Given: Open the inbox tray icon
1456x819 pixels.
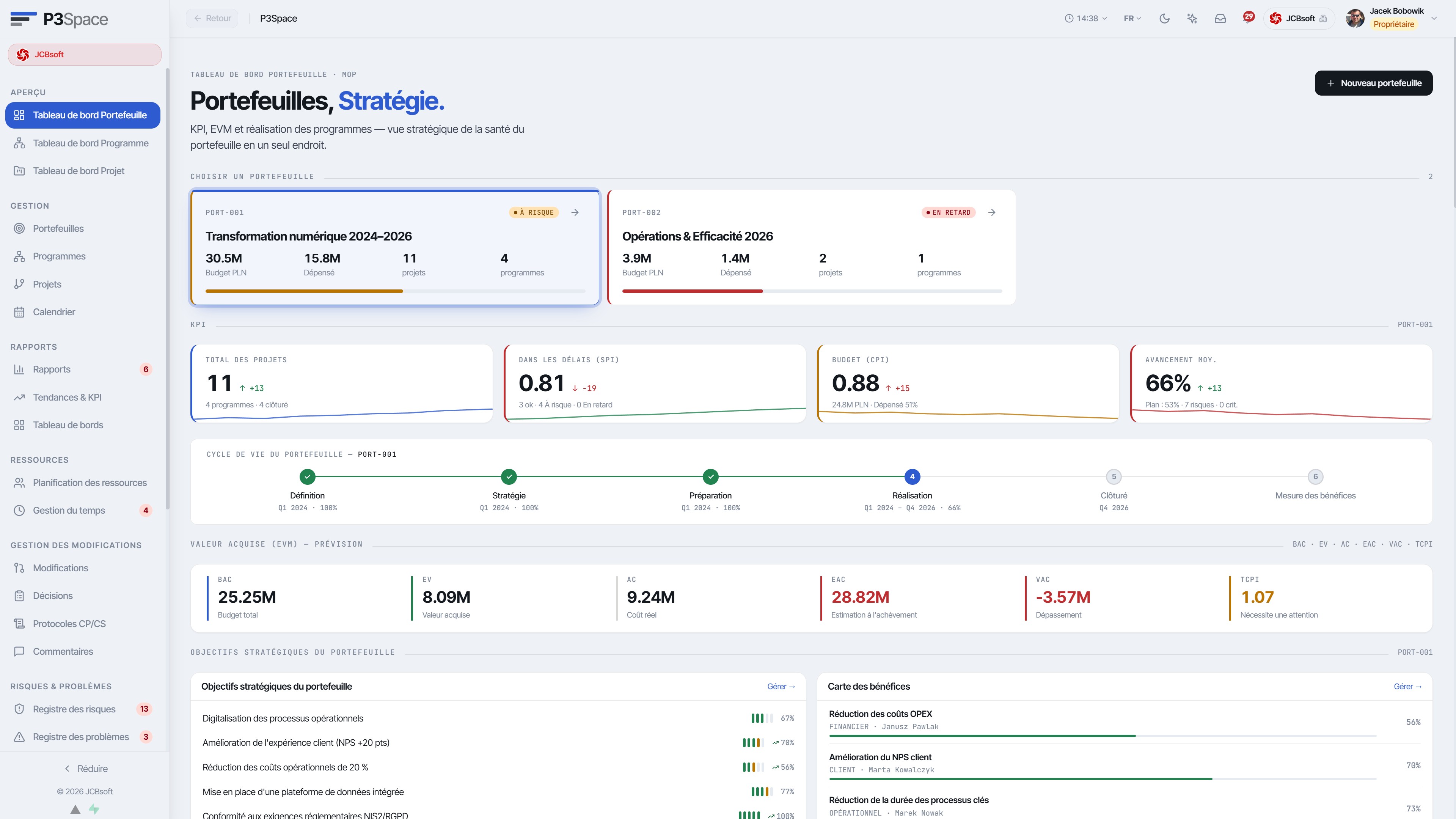Looking at the screenshot, I should pyautogui.click(x=1220, y=19).
